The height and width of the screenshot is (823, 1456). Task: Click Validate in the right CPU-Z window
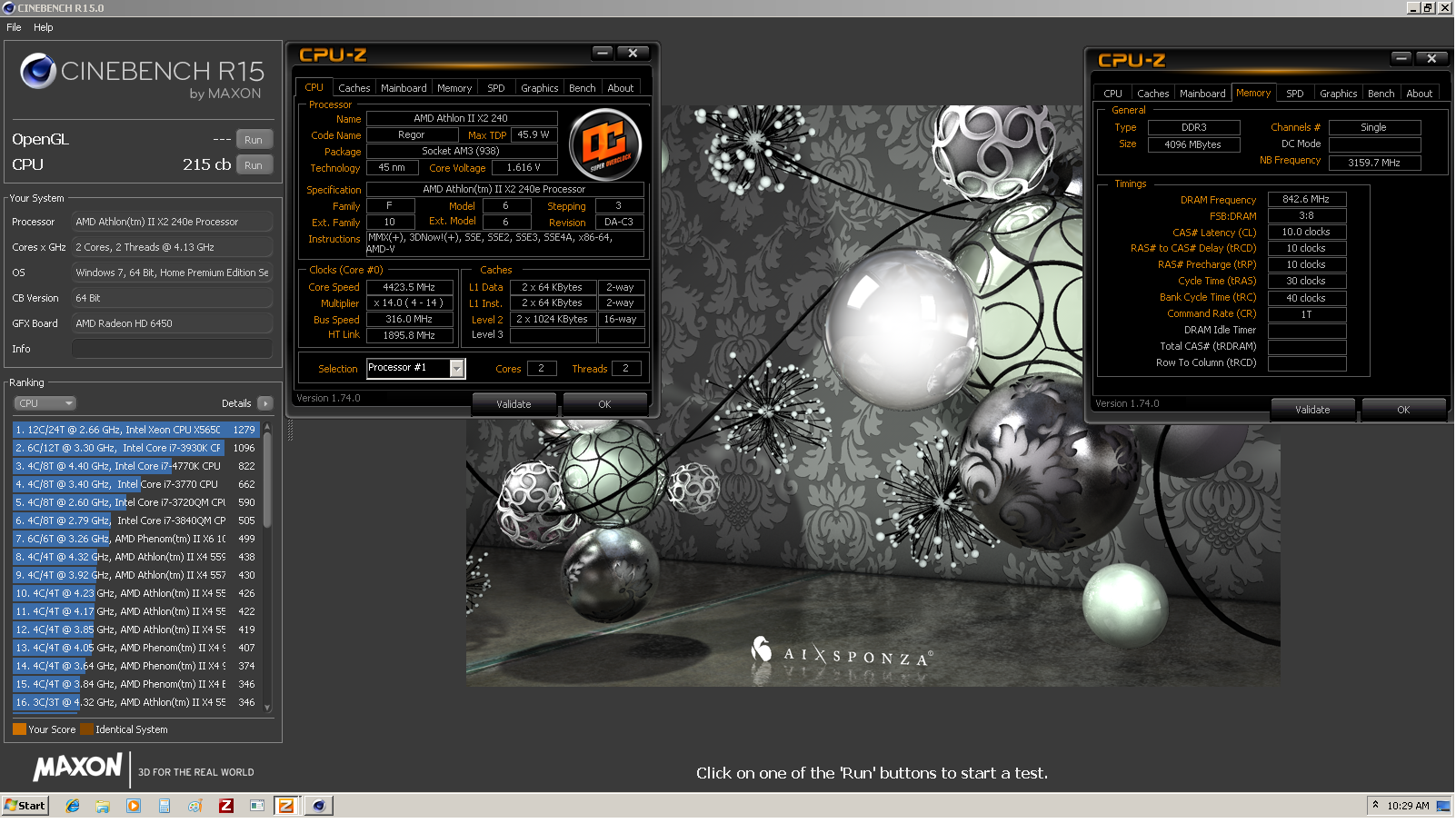point(1312,410)
